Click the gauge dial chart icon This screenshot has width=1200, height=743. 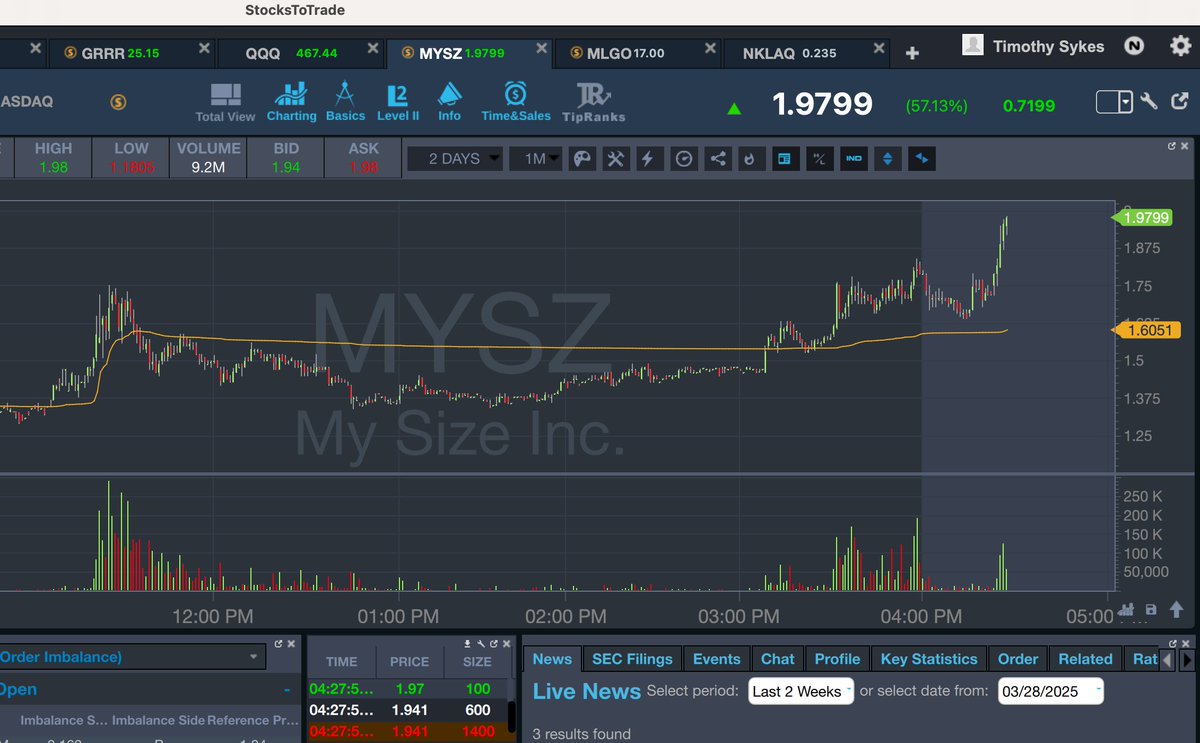(684, 158)
